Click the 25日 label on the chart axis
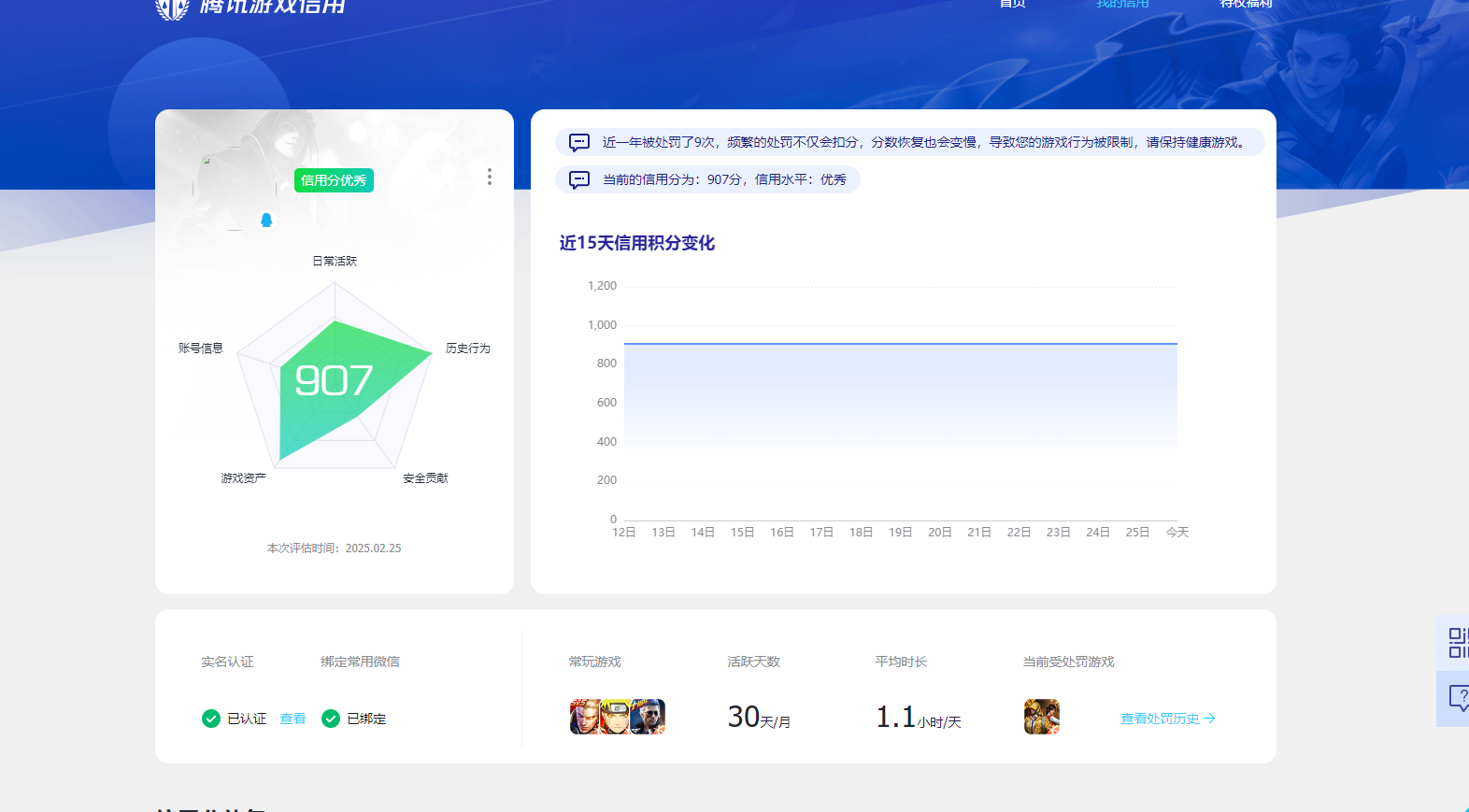 1137,532
